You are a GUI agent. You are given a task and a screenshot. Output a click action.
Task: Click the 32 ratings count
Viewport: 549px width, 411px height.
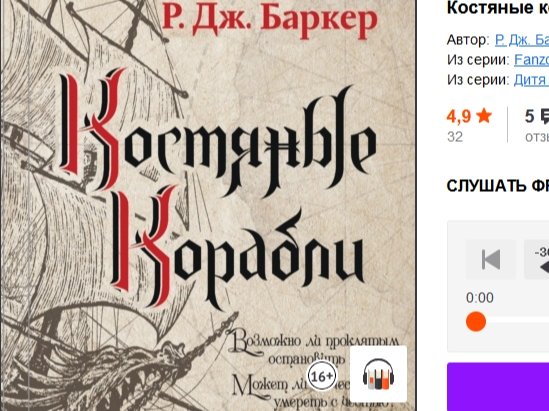click(455, 137)
